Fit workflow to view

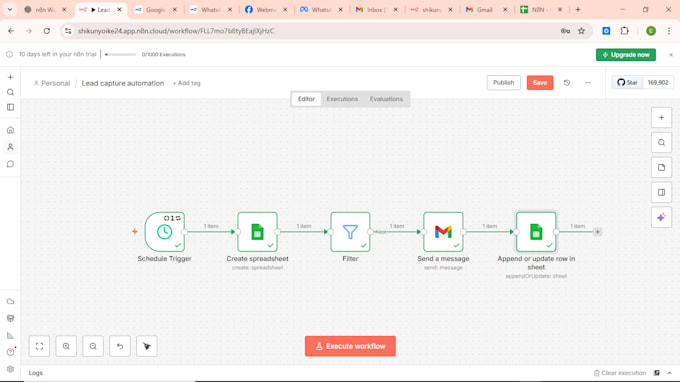[39, 346]
